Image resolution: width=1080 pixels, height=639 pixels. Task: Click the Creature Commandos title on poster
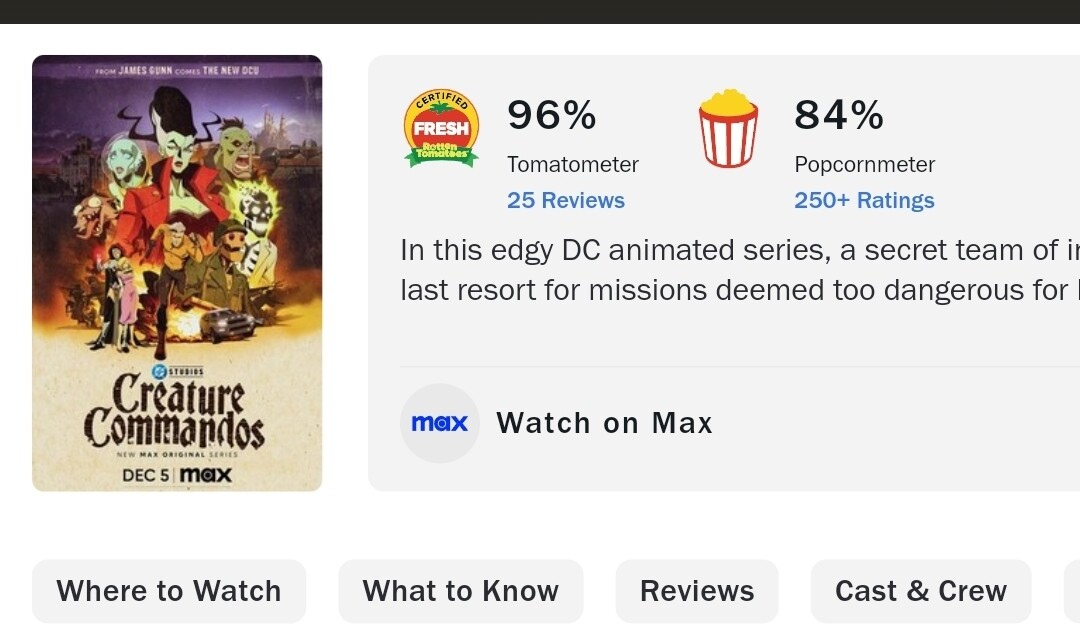pos(175,412)
